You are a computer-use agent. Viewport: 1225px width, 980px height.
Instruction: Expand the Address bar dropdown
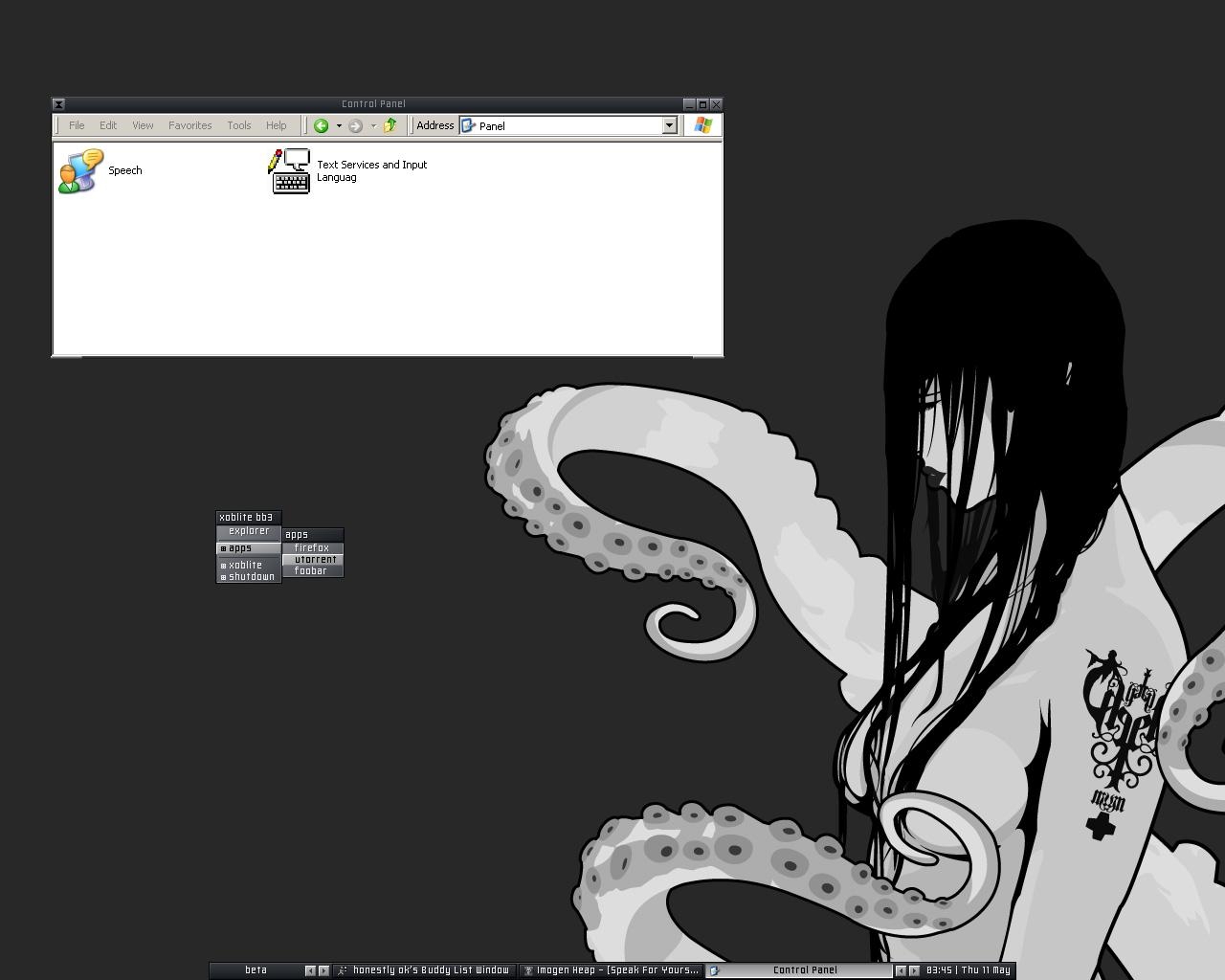[x=670, y=125]
